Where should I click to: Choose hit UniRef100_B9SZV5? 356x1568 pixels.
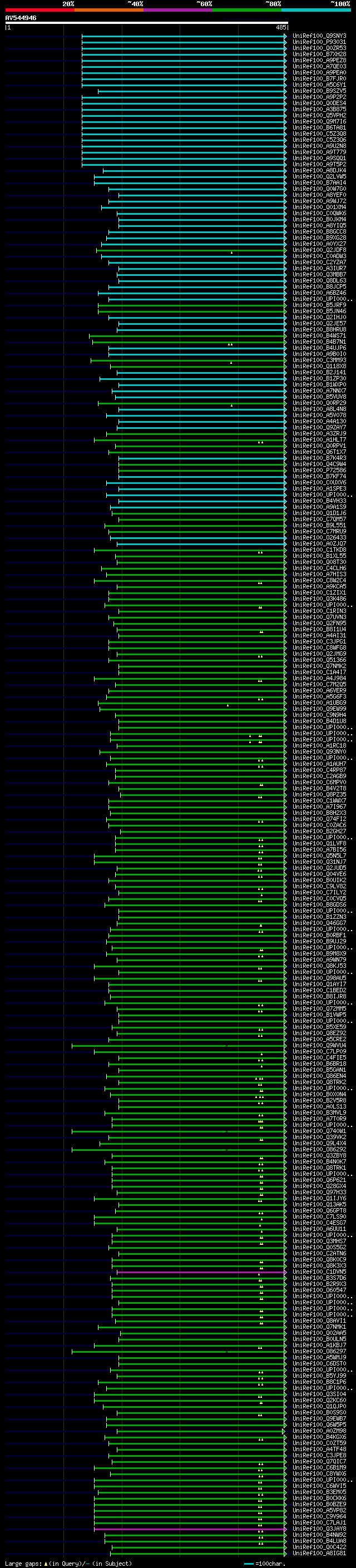[319, 91]
